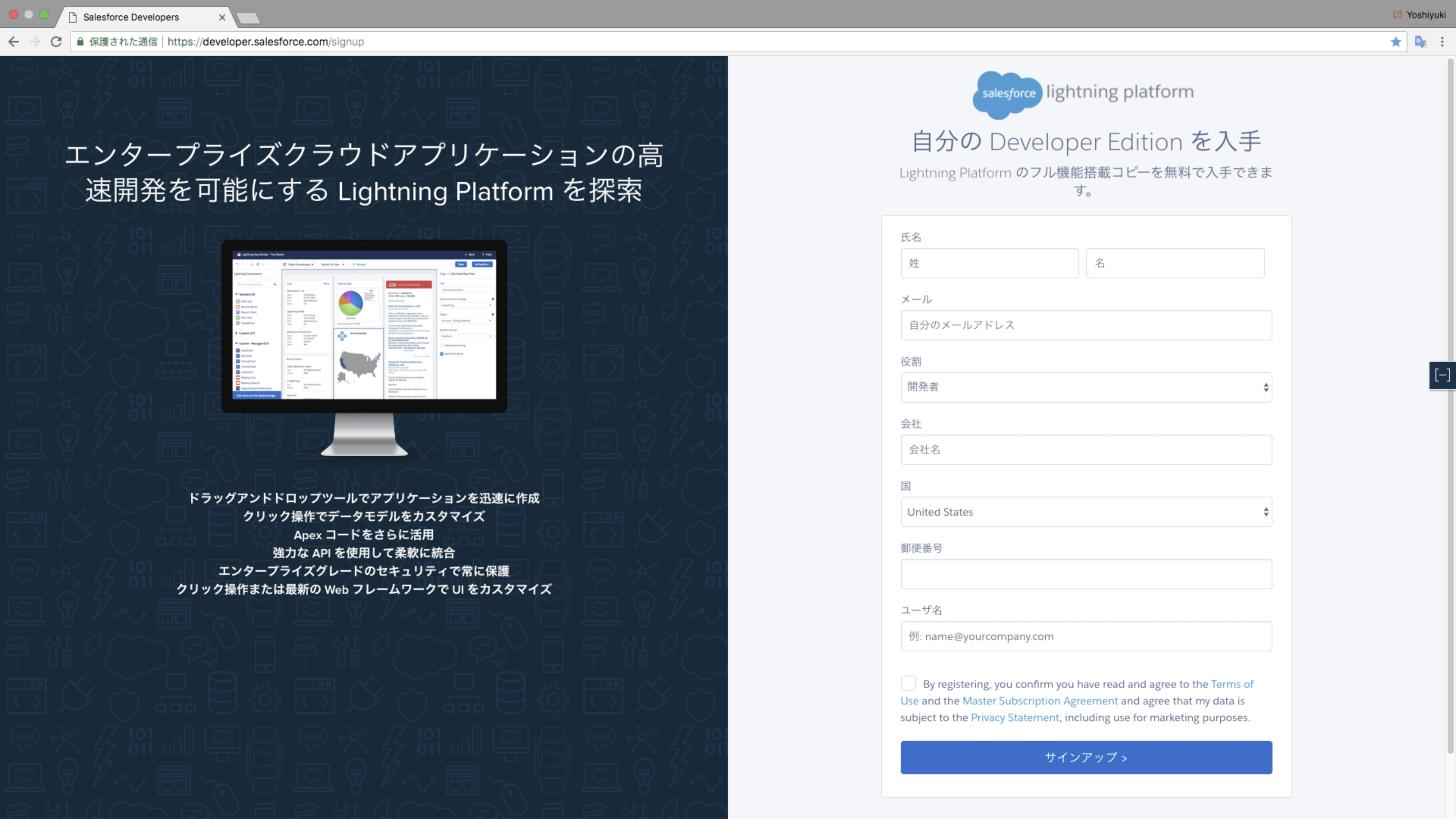This screenshot has width=1456, height=819.
Task: Open a new browser tab
Action: [249, 19]
